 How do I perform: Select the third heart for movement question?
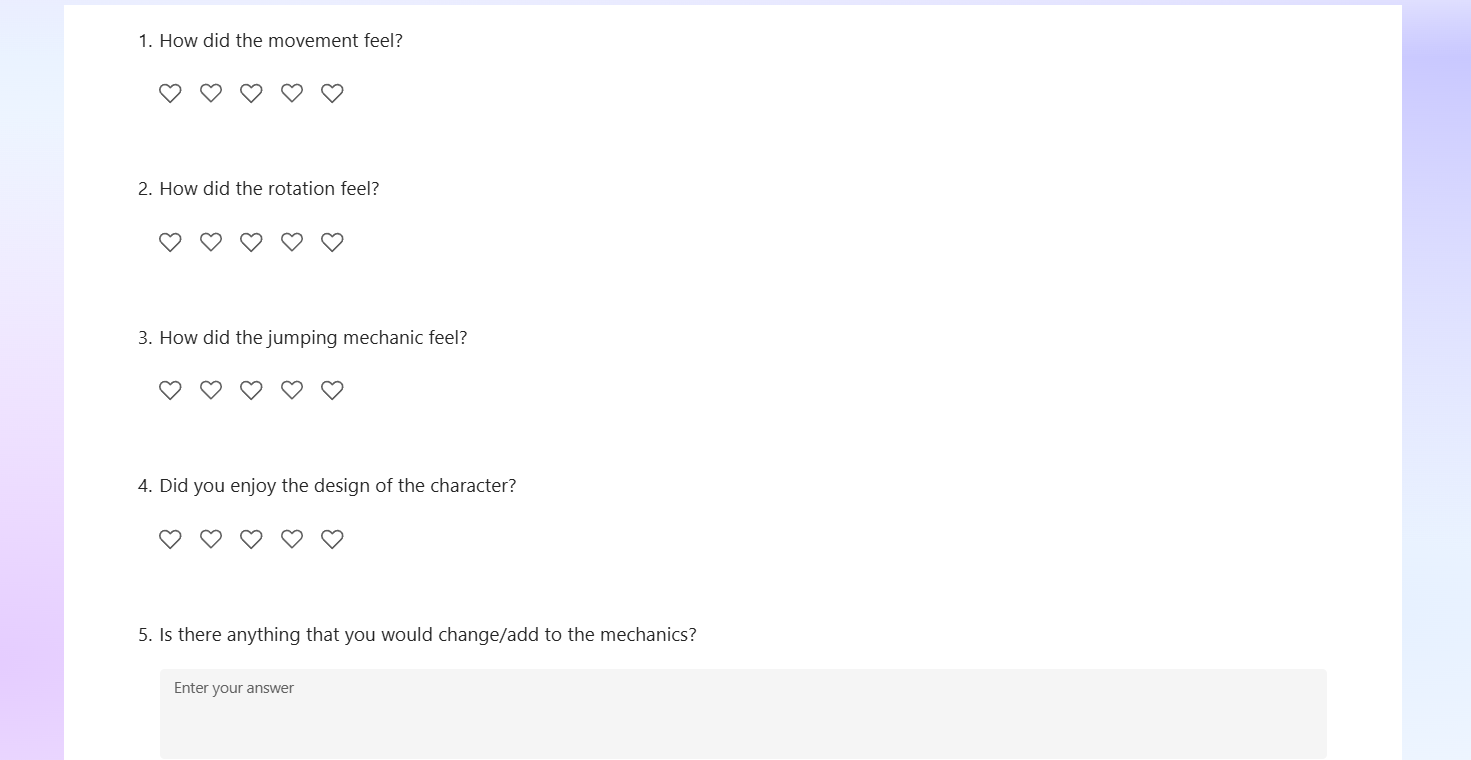(x=251, y=93)
